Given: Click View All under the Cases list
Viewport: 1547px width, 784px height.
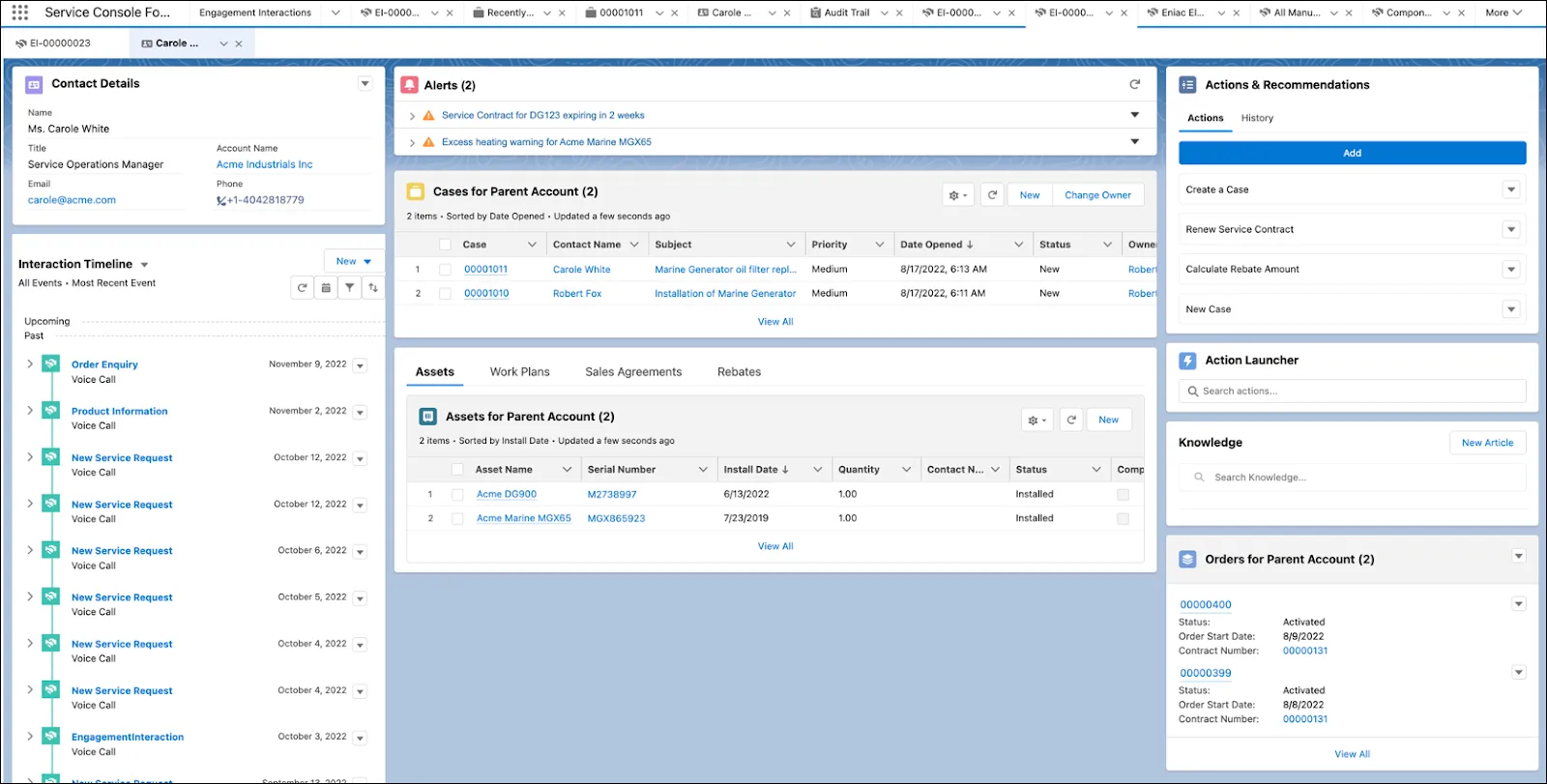Looking at the screenshot, I should (775, 322).
